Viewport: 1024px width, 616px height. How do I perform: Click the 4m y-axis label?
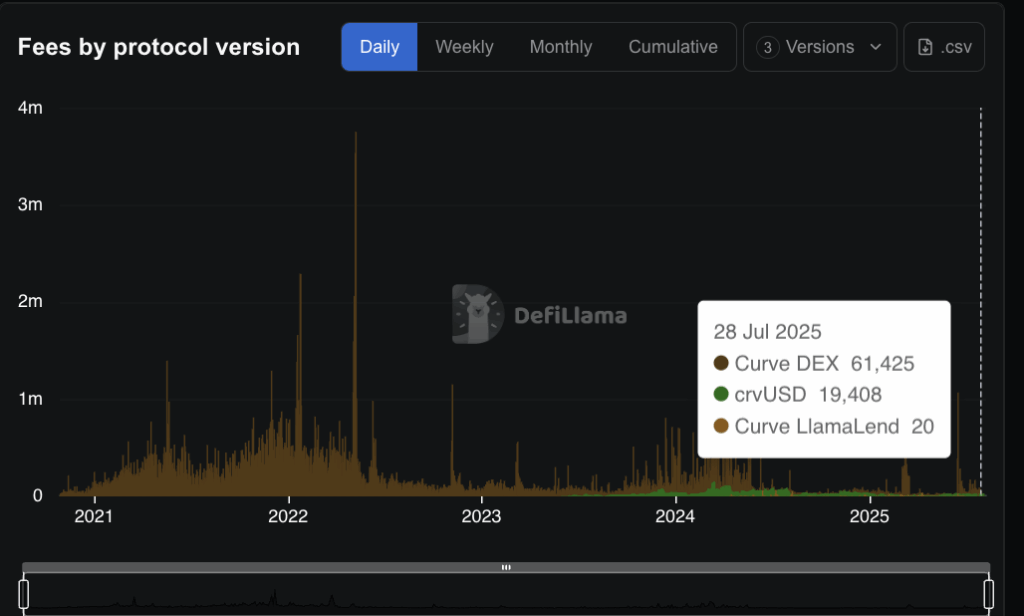30,108
